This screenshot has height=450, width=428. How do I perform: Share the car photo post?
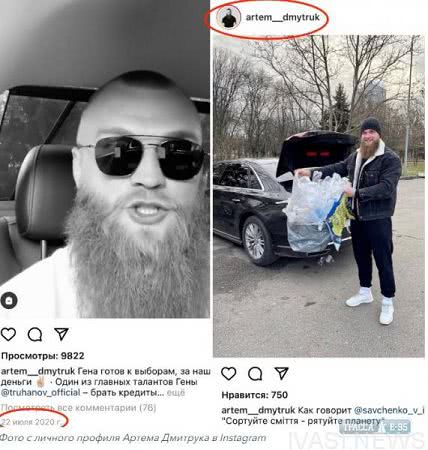click(281, 373)
